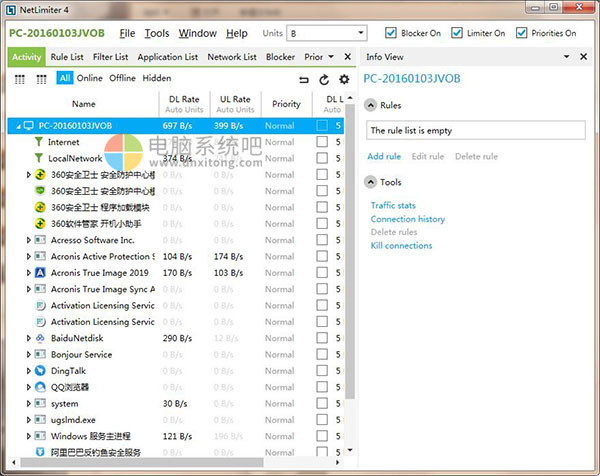Toggle the Priorities On checkbox
Screen dimensions: 600x476
522,33
